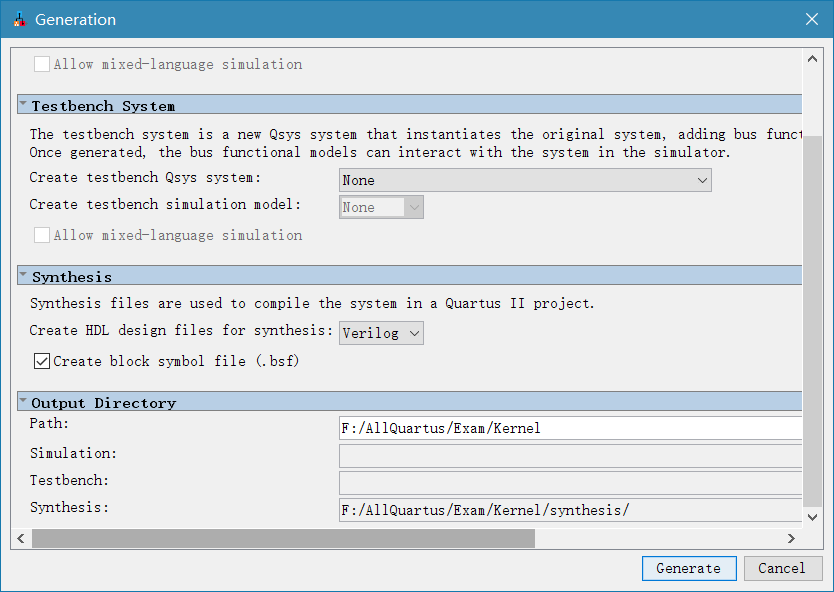The height and width of the screenshot is (592, 834).
Task: Click the Path input field
Action: 570,428
